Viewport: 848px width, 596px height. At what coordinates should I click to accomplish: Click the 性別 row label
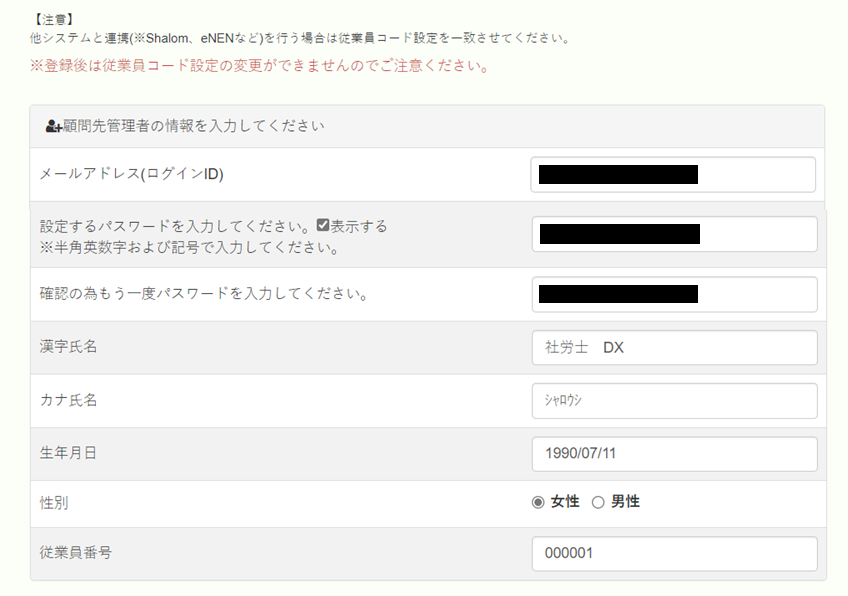(x=54, y=503)
